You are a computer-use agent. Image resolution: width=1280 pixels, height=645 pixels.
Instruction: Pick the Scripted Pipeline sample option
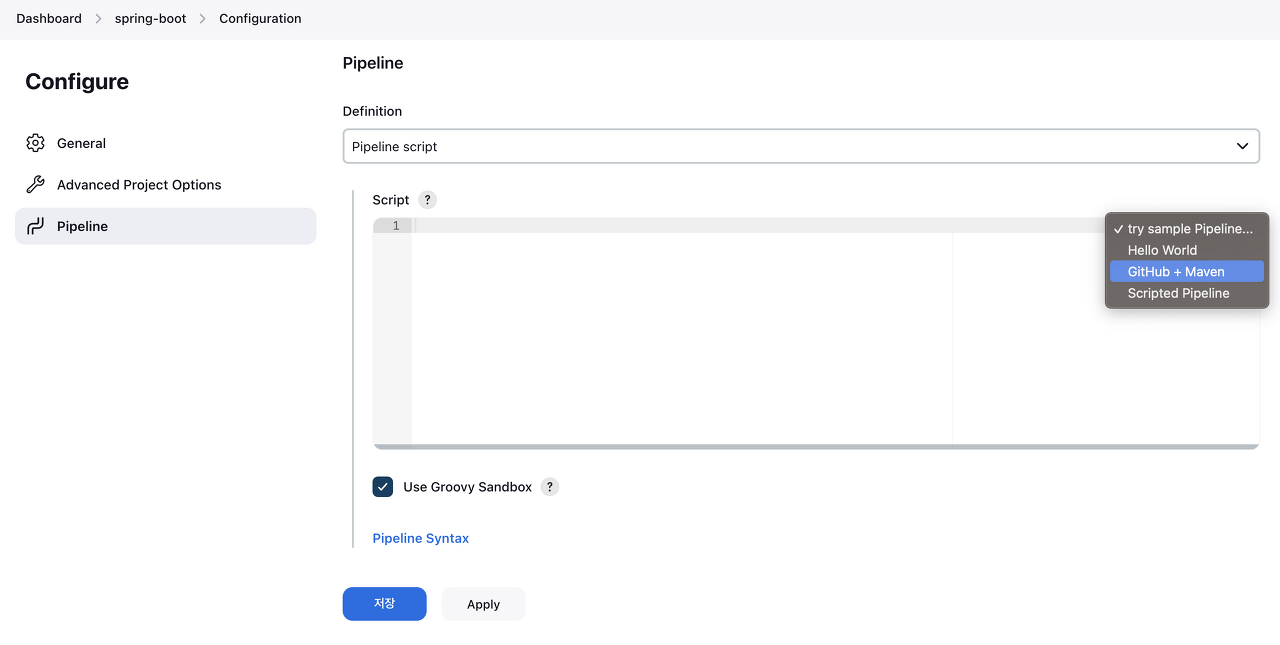coord(1186,293)
